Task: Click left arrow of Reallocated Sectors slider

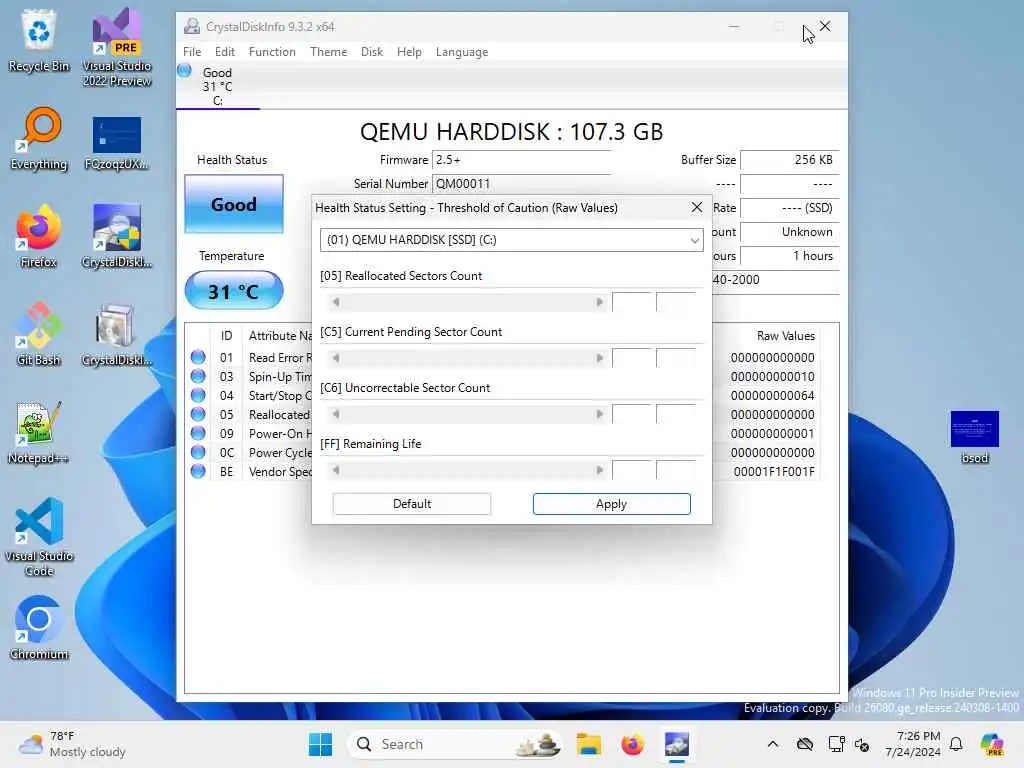Action: pyautogui.click(x=336, y=302)
